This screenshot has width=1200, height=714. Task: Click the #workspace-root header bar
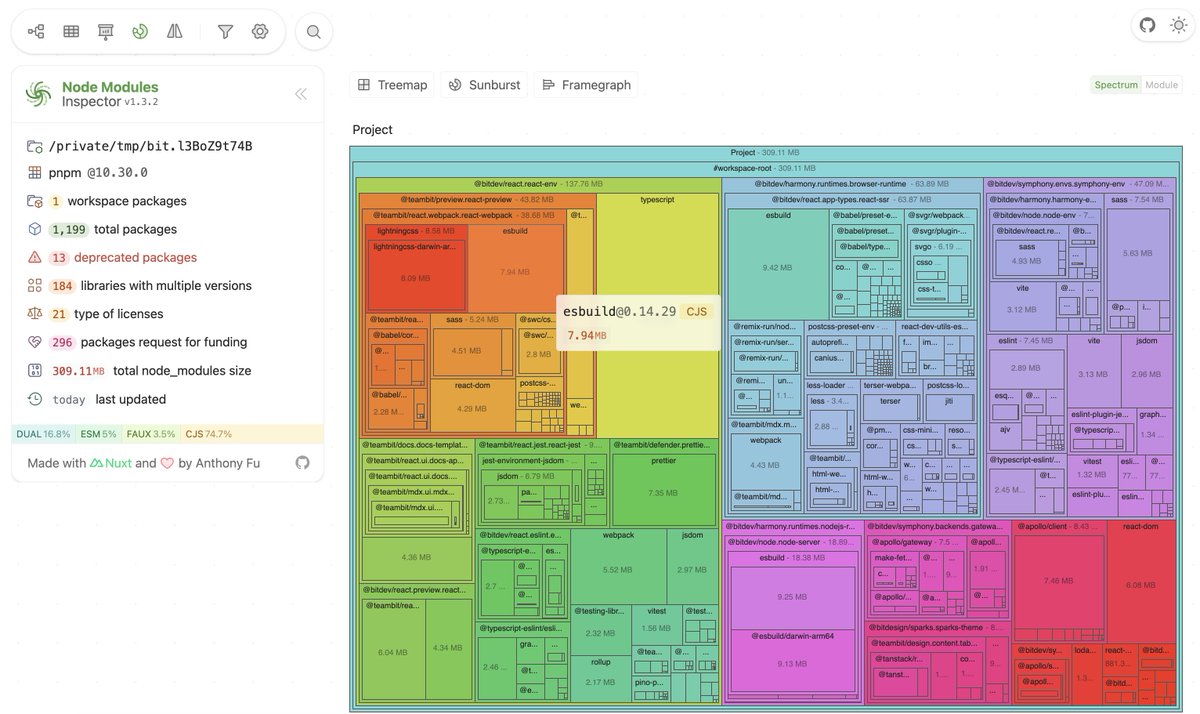[767, 168]
